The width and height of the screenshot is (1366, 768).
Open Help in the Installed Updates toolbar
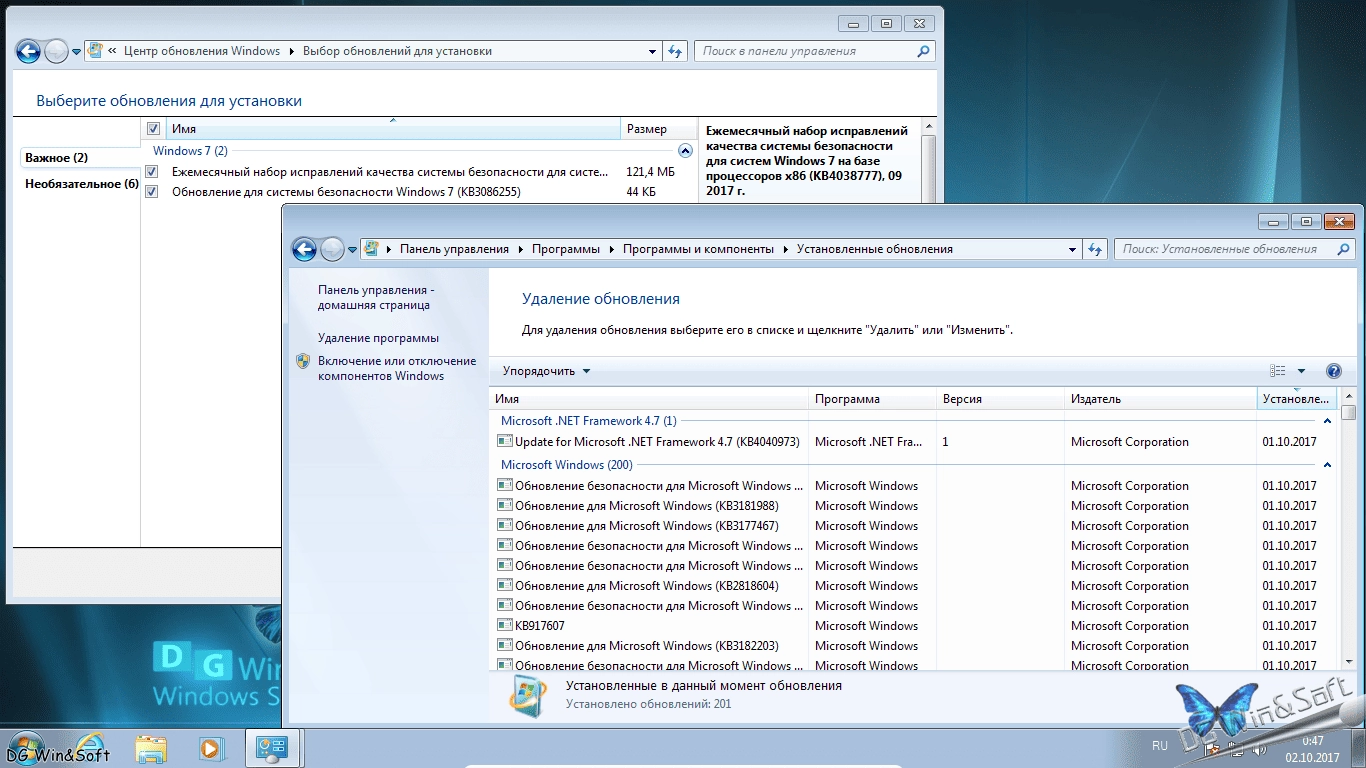1333,371
